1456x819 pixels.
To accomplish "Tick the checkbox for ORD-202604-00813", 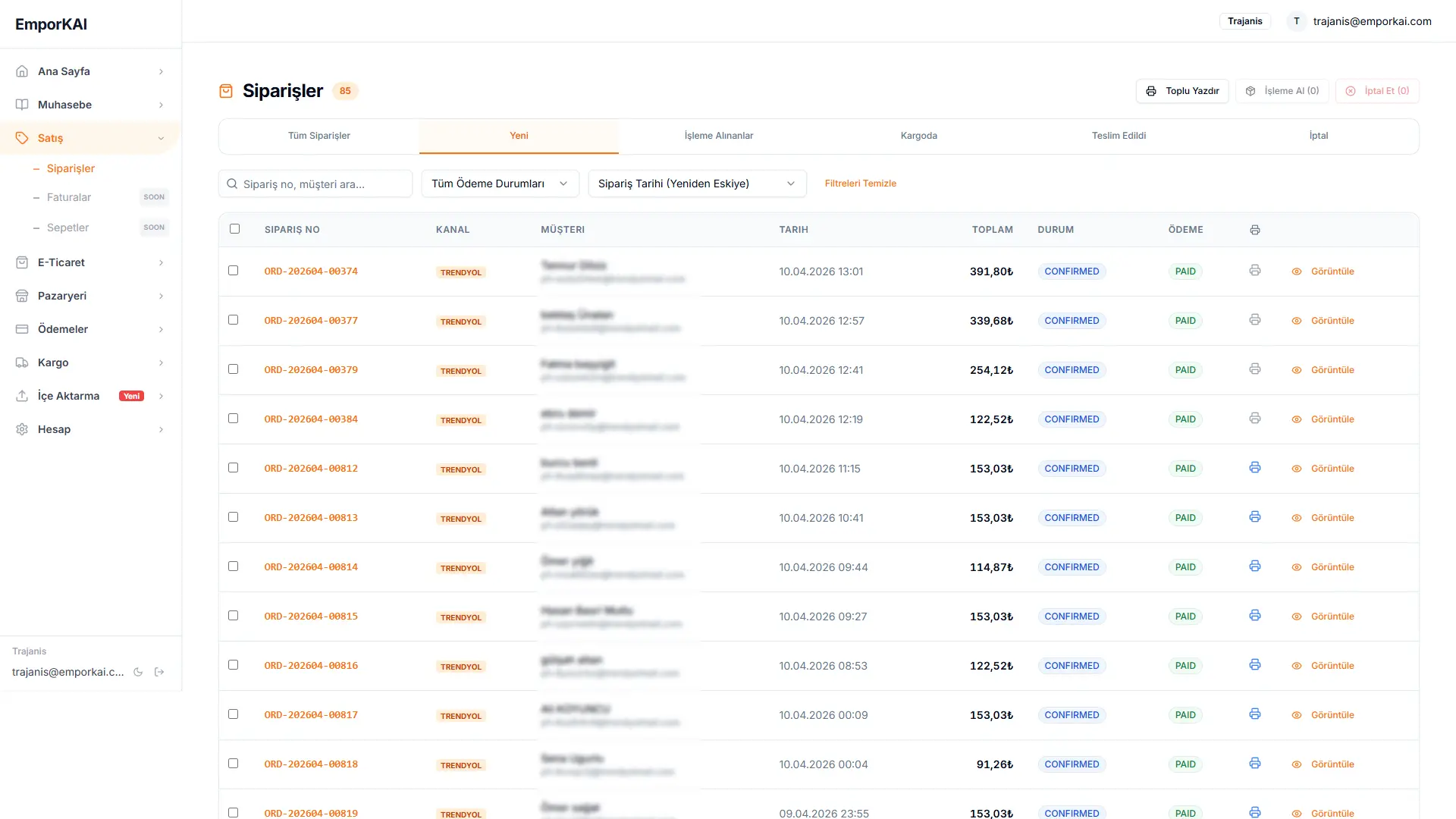I will point(233,517).
